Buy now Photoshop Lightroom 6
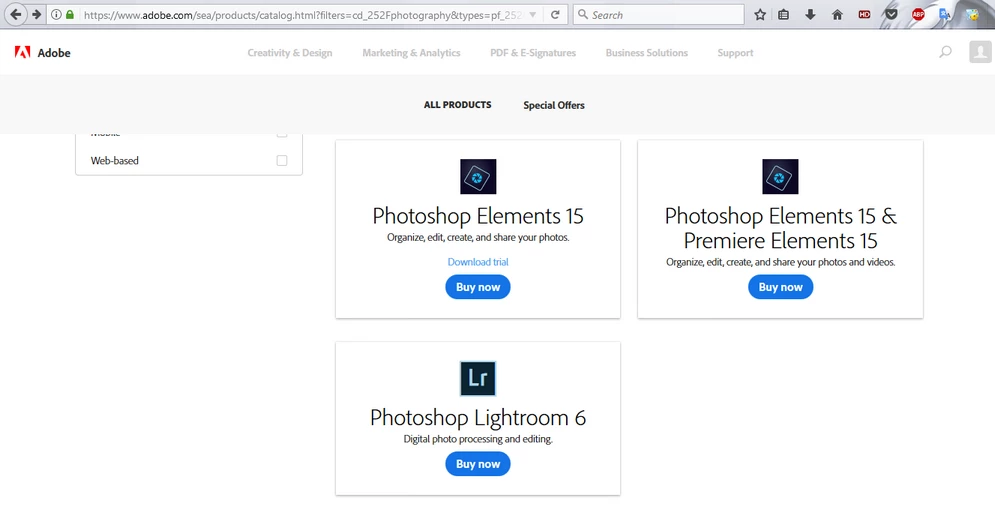Screen dimensions: 995x516 [478, 464]
